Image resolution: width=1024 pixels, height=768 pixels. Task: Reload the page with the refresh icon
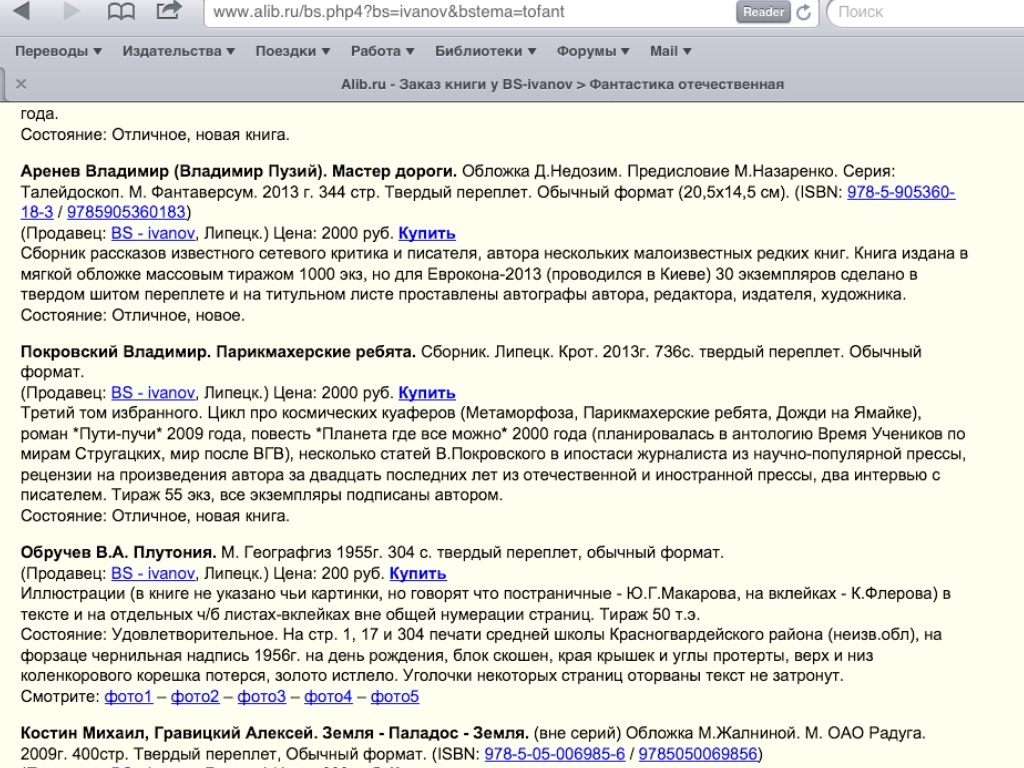803,12
